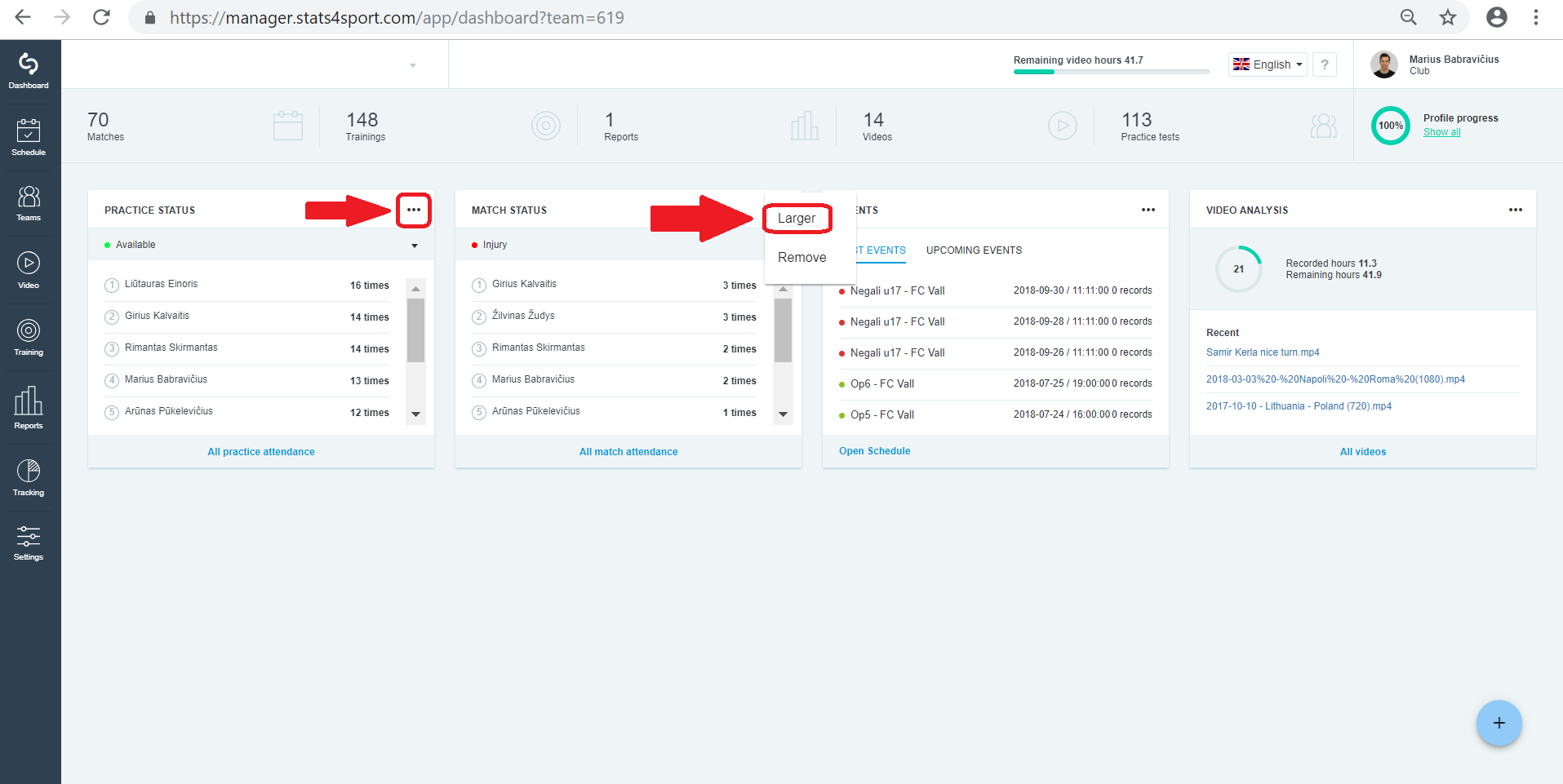
Task: Open the English language dropdown
Action: pyautogui.click(x=1268, y=64)
